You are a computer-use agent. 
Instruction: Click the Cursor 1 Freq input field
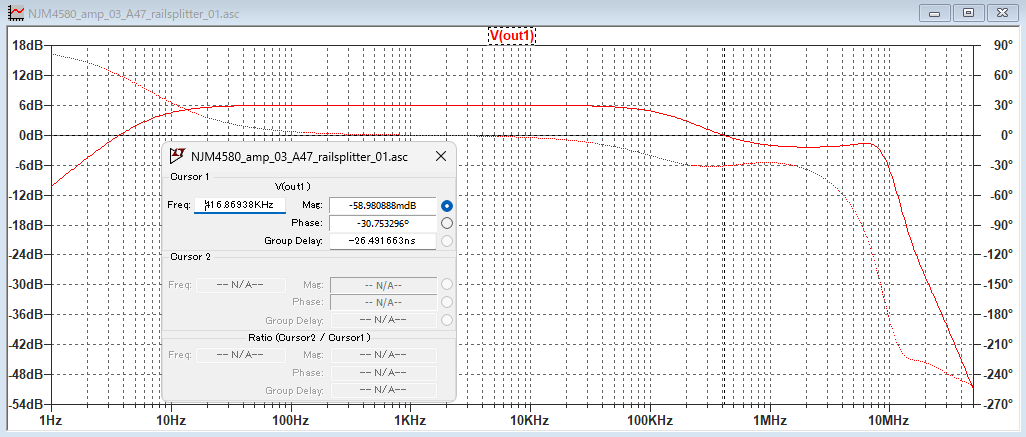tap(240, 205)
